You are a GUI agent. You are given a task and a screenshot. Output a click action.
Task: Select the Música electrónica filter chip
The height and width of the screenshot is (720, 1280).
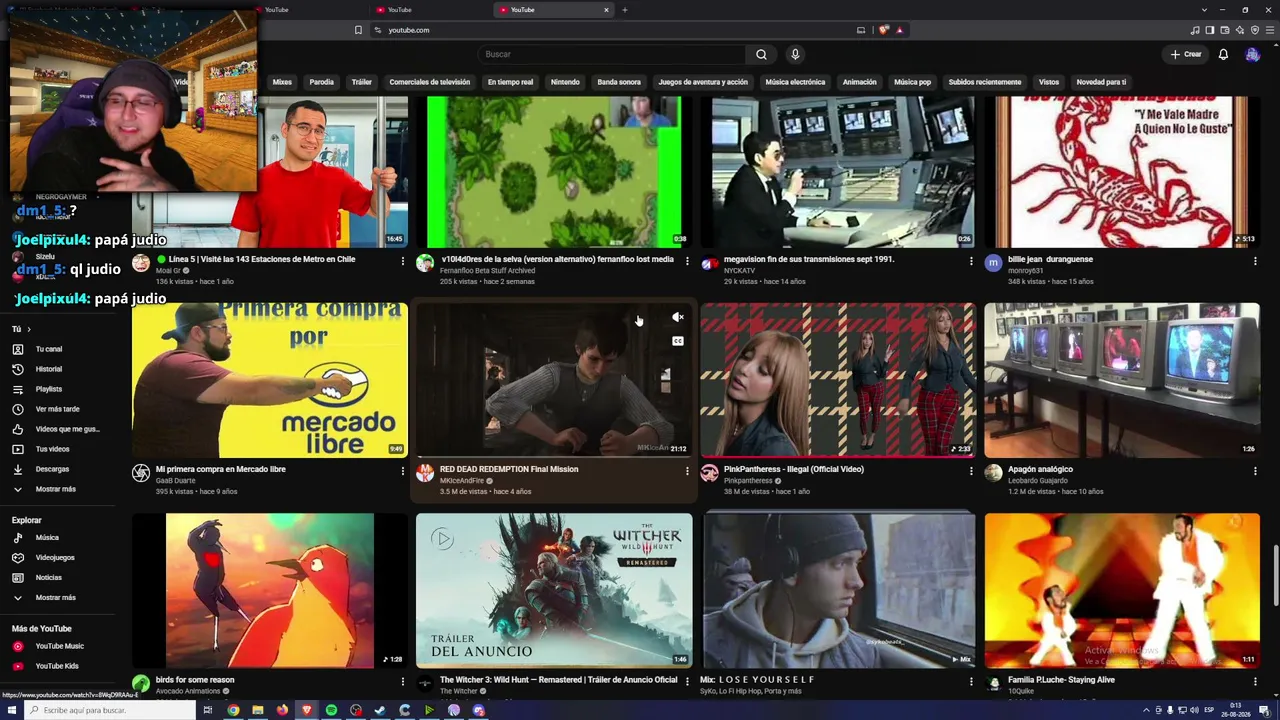795,82
